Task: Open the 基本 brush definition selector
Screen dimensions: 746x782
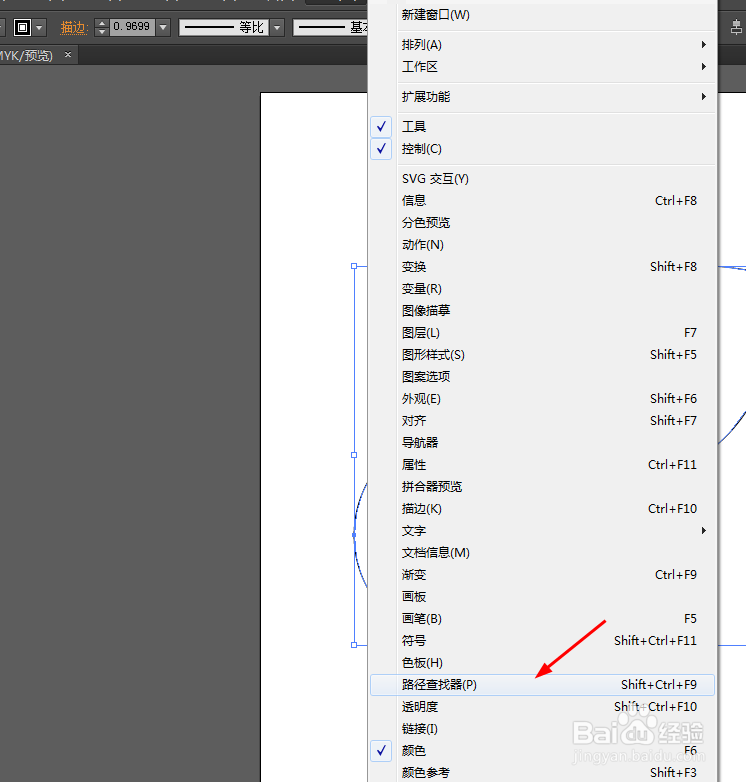Action: point(331,27)
